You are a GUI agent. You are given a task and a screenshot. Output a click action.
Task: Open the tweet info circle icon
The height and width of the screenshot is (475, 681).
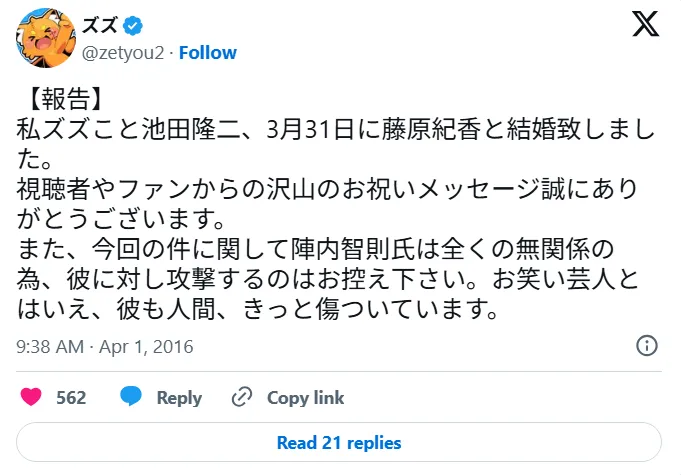[x=647, y=346]
